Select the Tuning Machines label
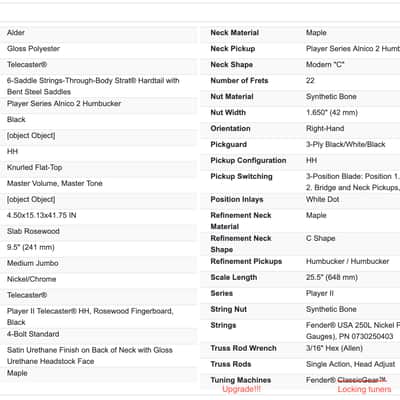 (x=241, y=380)
